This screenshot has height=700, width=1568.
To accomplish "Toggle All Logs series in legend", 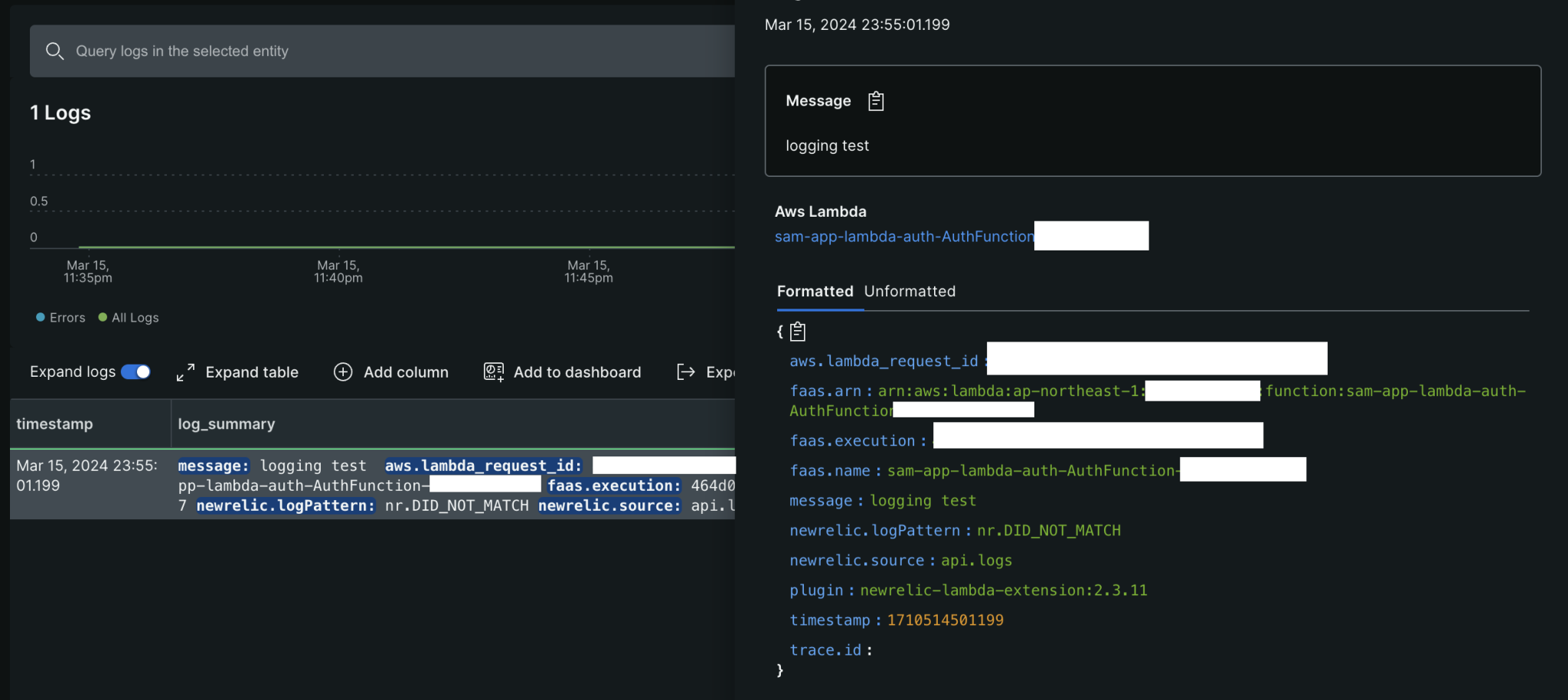I will (129, 318).
